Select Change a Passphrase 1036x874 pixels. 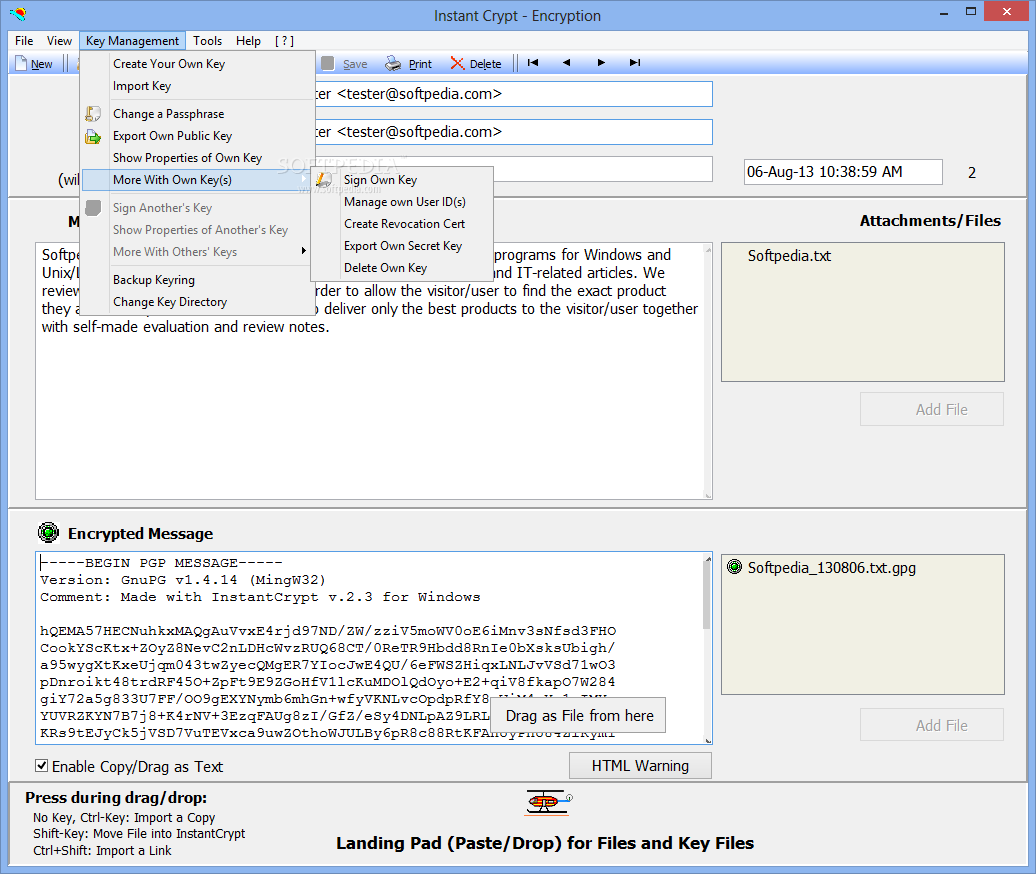click(x=168, y=114)
